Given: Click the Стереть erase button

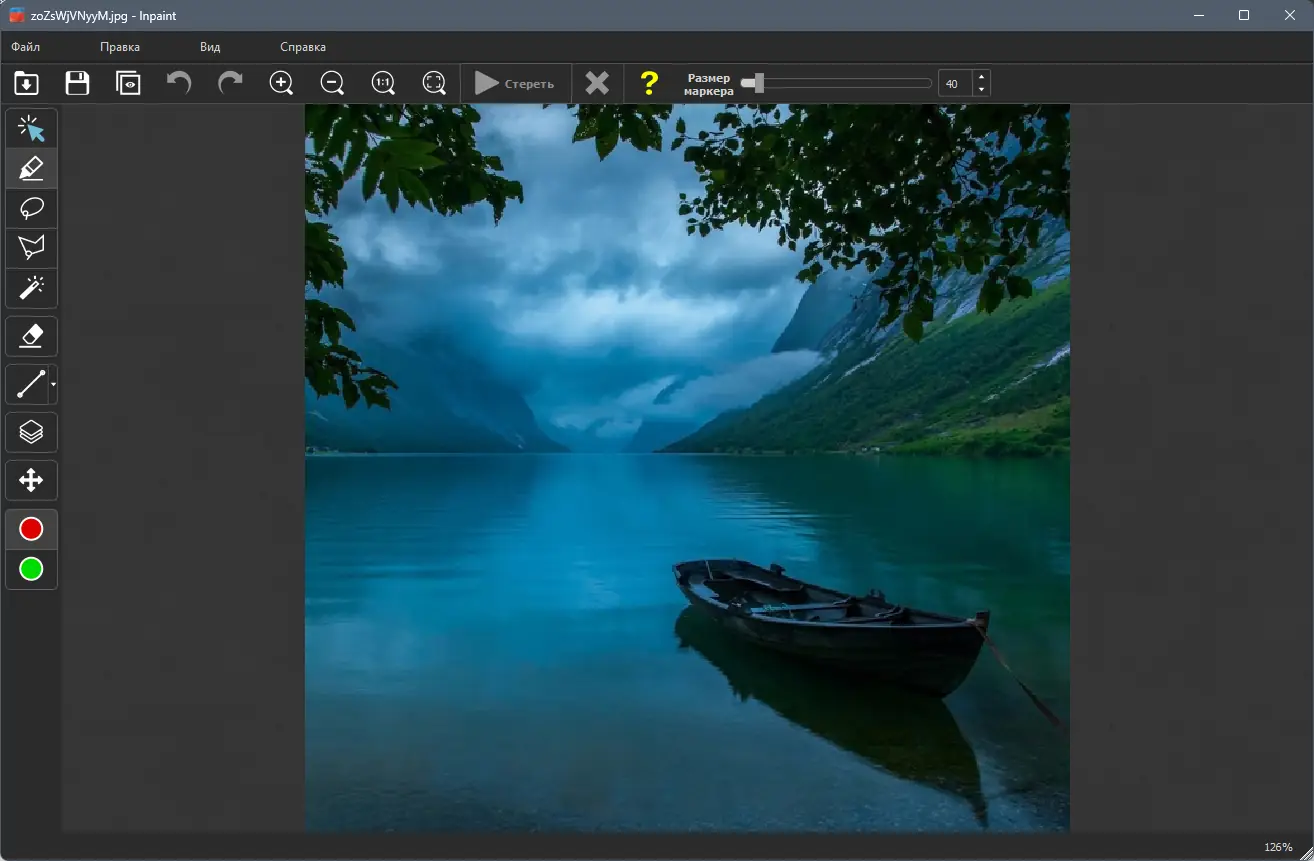Looking at the screenshot, I should [515, 84].
